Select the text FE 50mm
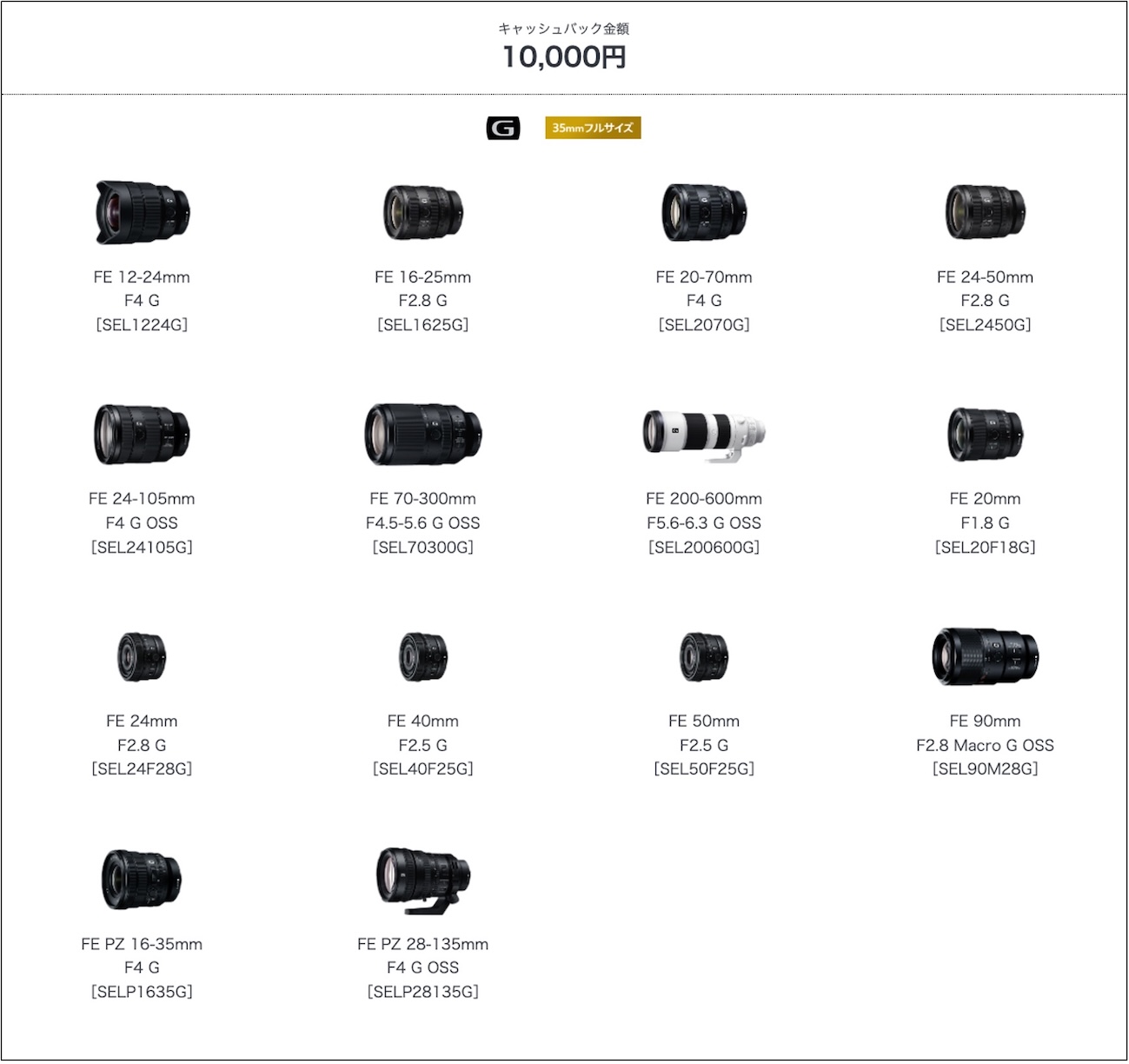Image resolution: width=1129 pixels, height=1064 pixels. pyautogui.click(x=704, y=722)
